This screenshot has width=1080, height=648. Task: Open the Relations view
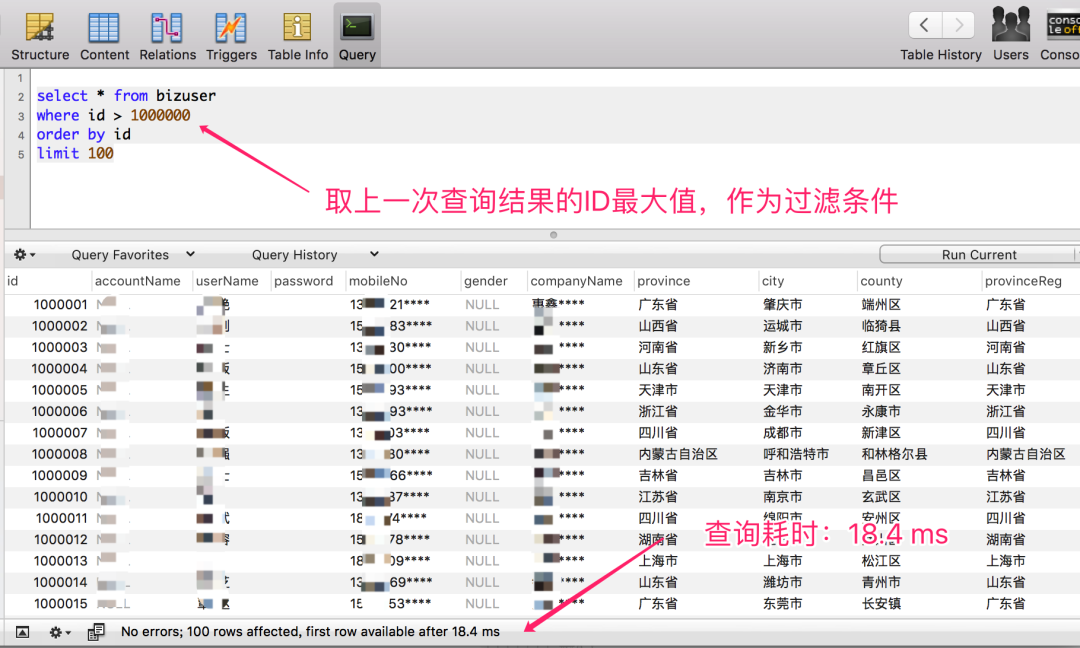pos(167,36)
